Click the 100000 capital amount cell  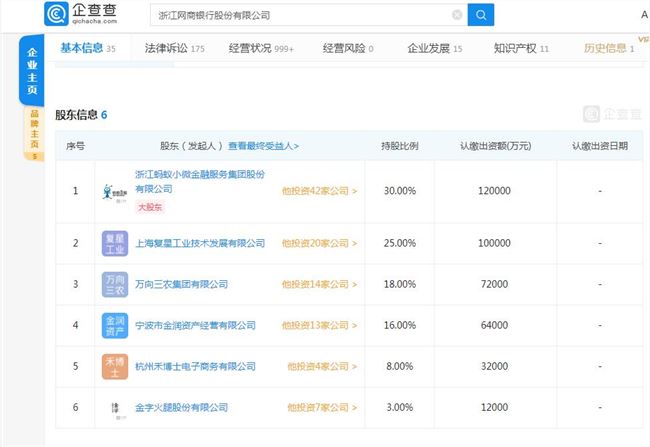[494, 243]
